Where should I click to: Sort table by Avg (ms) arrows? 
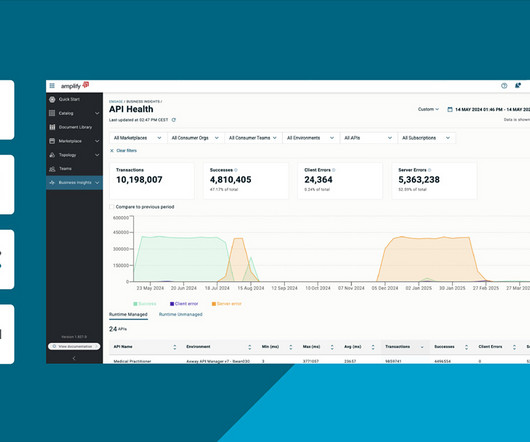click(373, 347)
